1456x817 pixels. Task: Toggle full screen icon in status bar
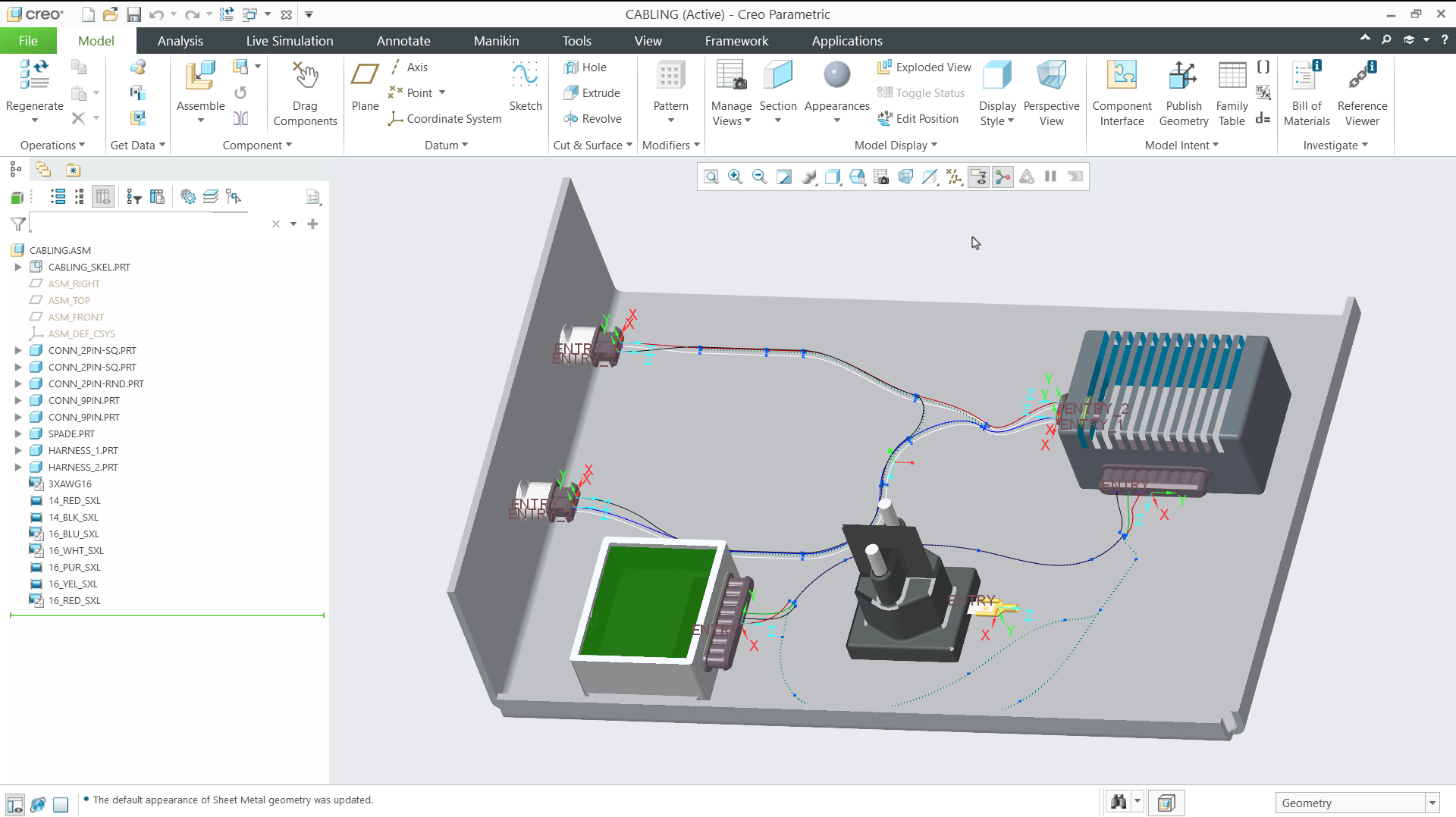pyautogui.click(x=61, y=804)
